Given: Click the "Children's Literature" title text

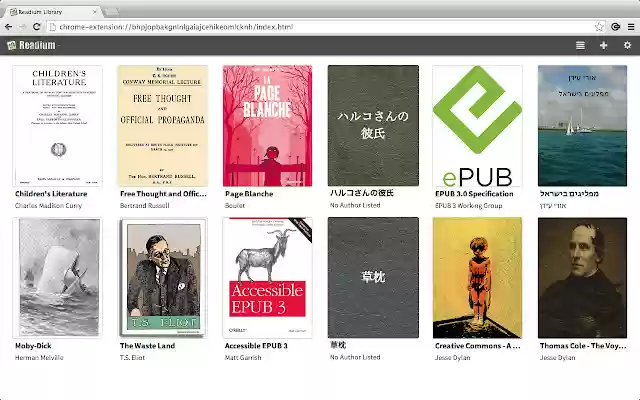Looking at the screenshot, I should tap(51, 194).
